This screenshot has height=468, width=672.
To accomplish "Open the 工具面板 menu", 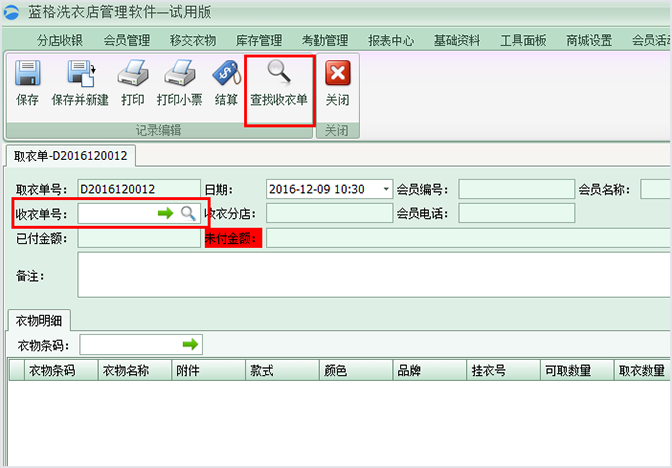I will coord(523,40).
